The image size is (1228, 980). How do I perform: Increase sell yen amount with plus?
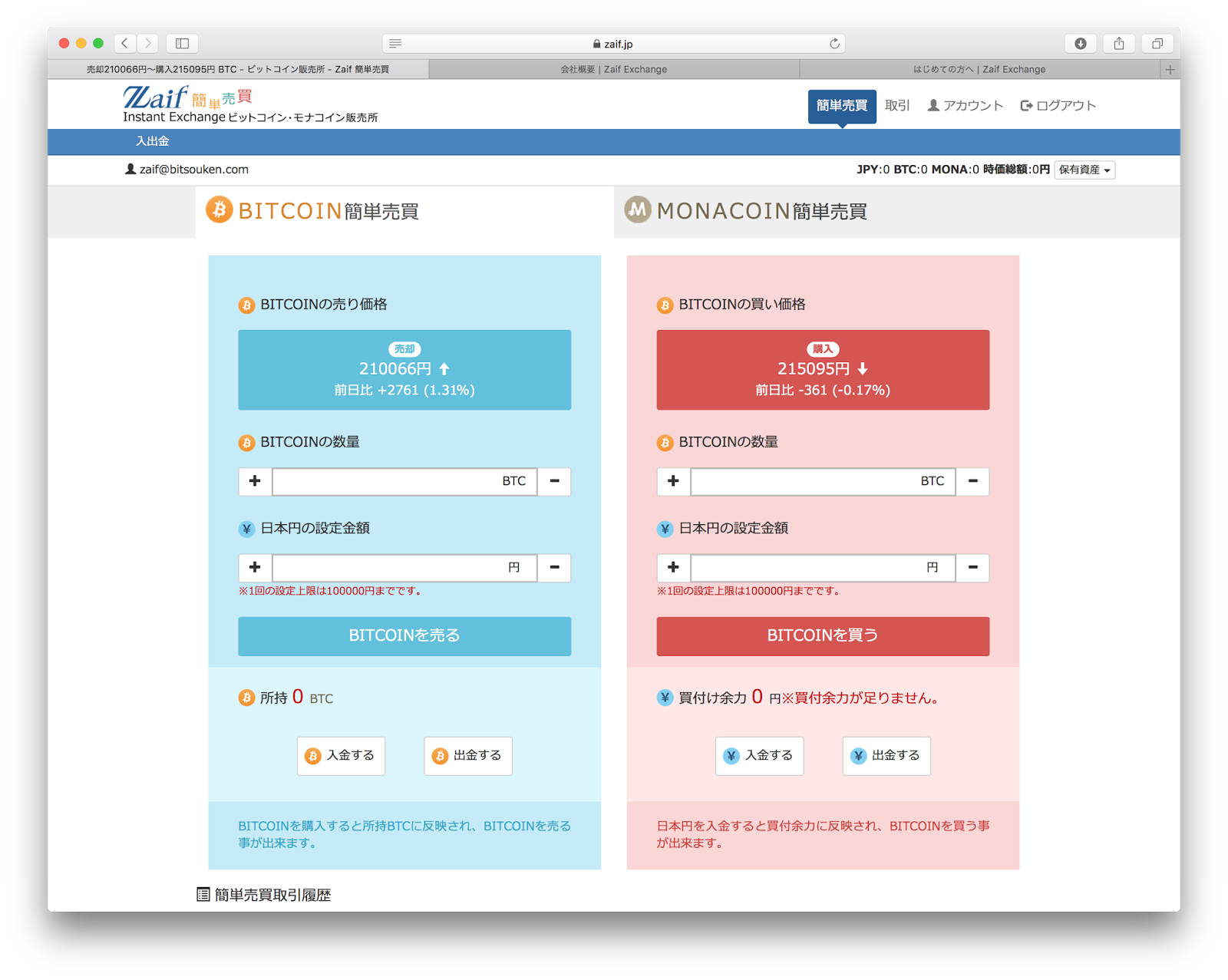tap(255, 567)
